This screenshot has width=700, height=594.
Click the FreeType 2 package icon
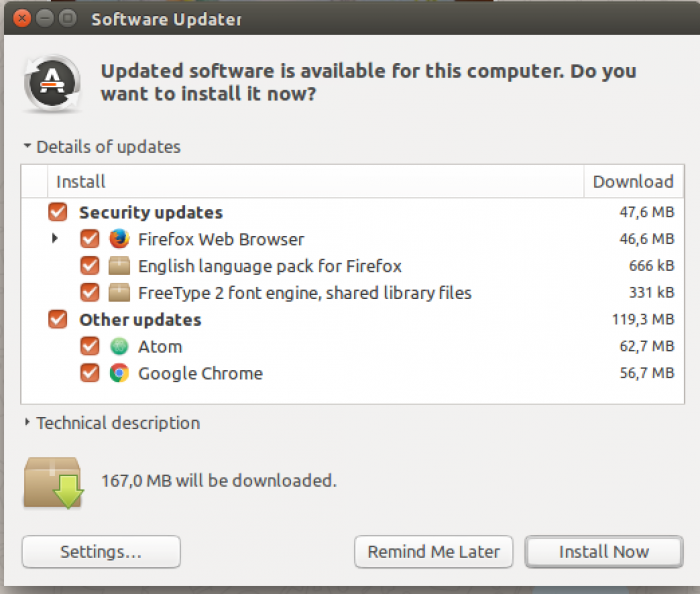pos(119,293)
